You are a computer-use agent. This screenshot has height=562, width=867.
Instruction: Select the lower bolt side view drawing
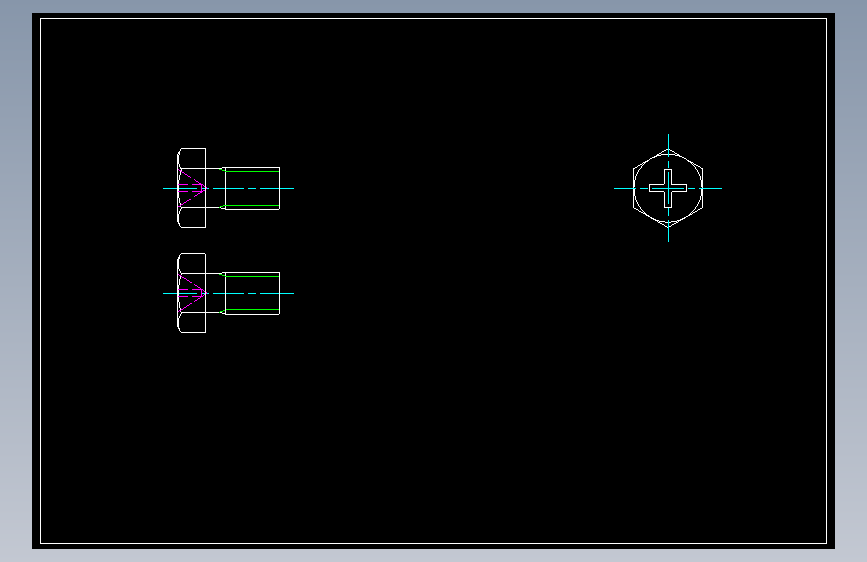pos(228,293)
